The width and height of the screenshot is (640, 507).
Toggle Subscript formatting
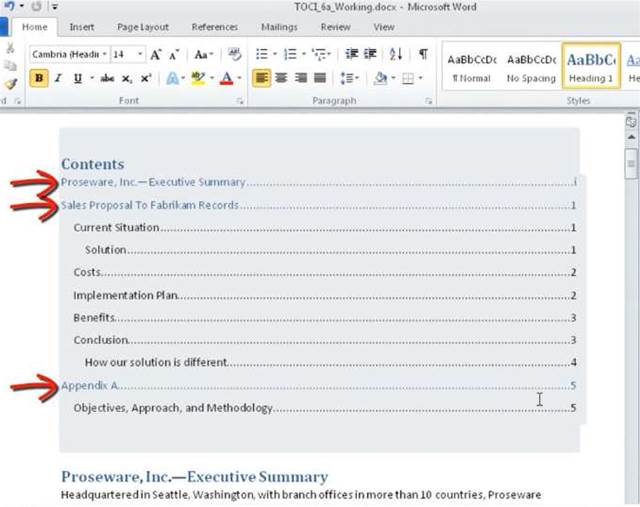coord(127,78)
